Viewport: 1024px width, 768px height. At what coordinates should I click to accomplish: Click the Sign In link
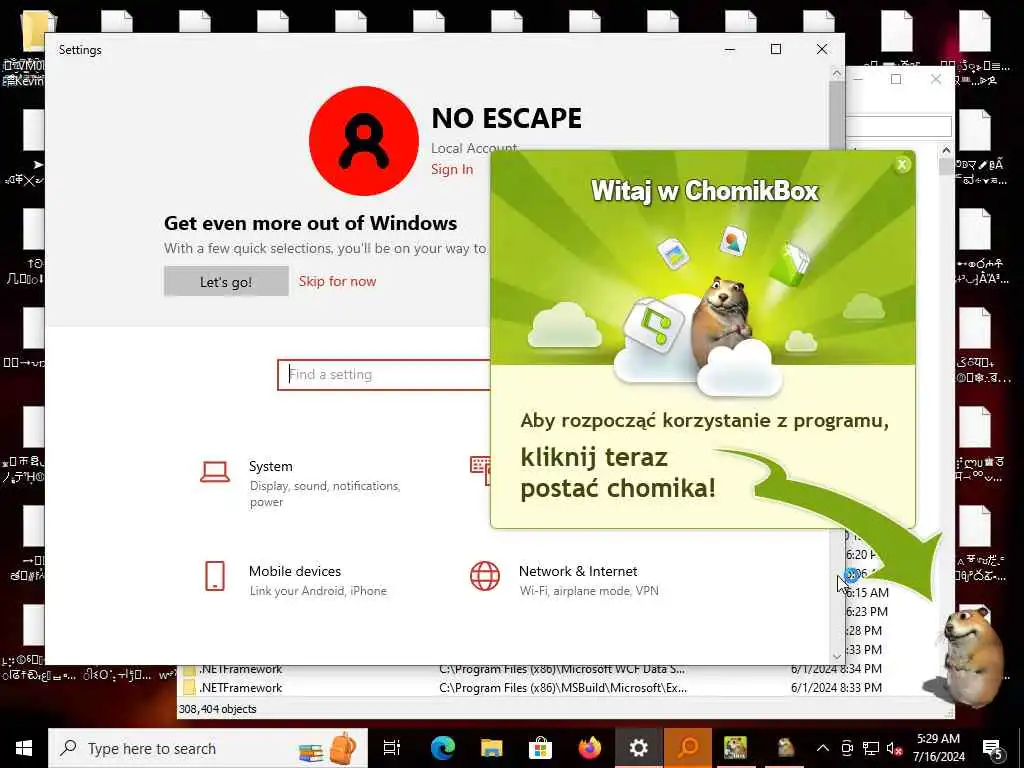[452, 169]
